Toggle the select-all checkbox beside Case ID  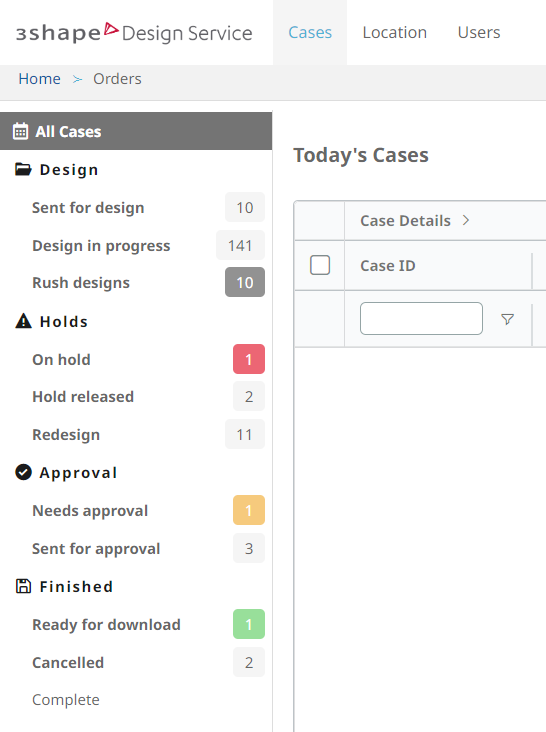pos(320,265)
